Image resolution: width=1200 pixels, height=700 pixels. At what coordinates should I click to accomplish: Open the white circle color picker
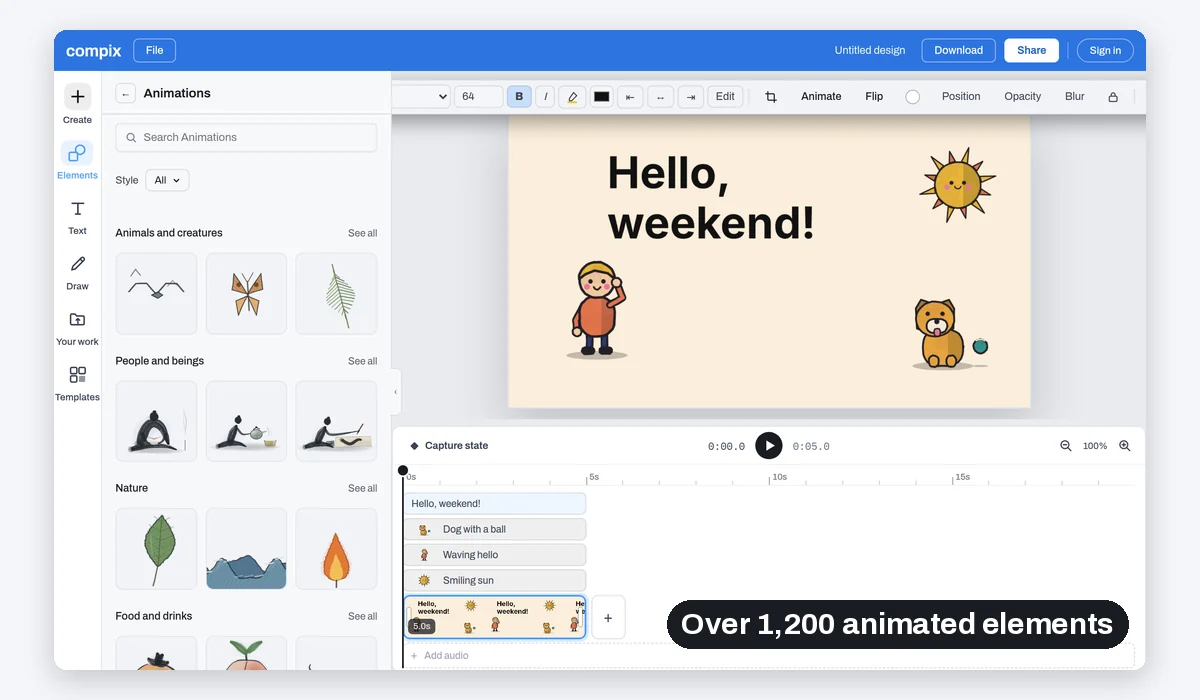[913, 97]
